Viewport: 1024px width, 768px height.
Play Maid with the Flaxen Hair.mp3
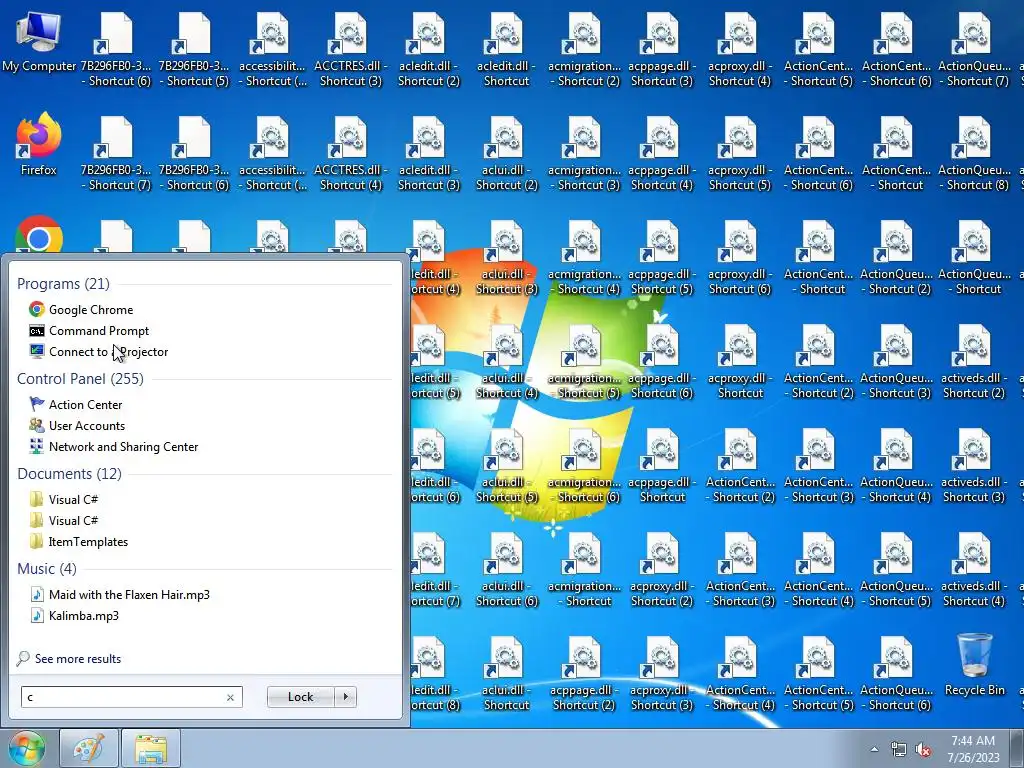click(120, 594)
